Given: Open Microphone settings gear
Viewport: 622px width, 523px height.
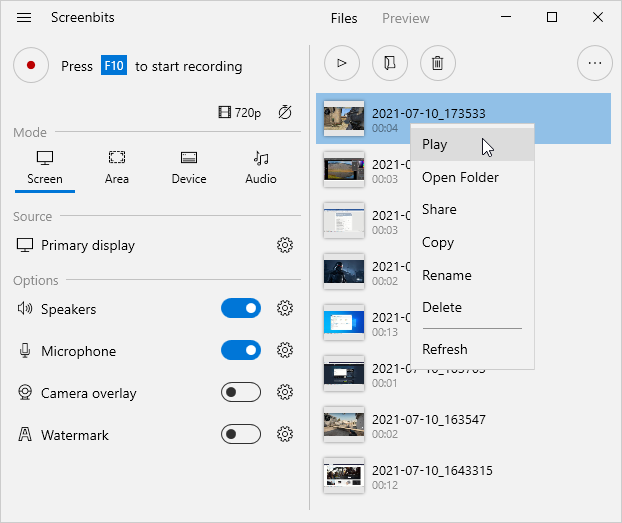Looking at the screenshot, I should point(285,350).
